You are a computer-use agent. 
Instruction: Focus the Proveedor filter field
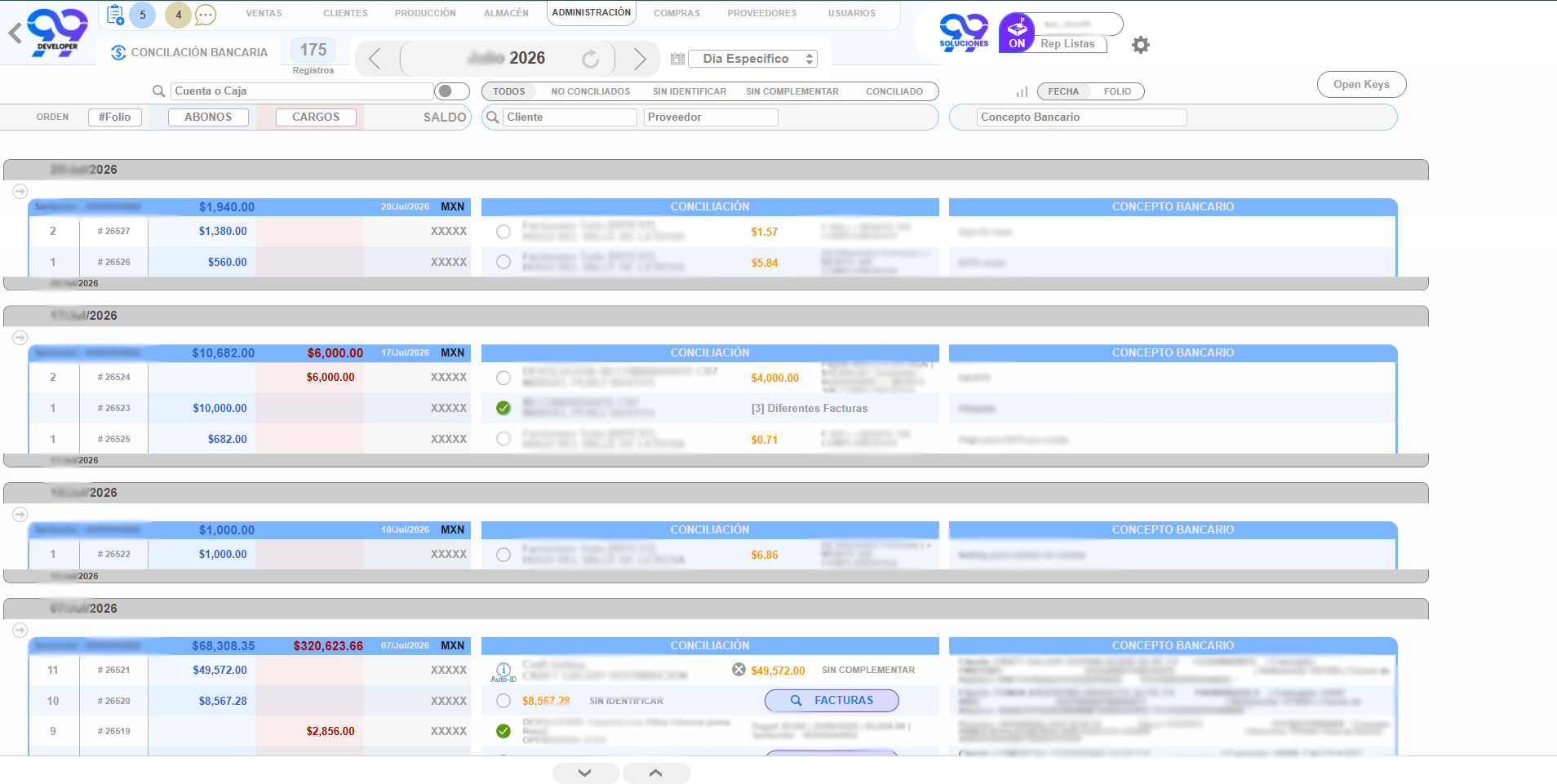pos(711,117)
